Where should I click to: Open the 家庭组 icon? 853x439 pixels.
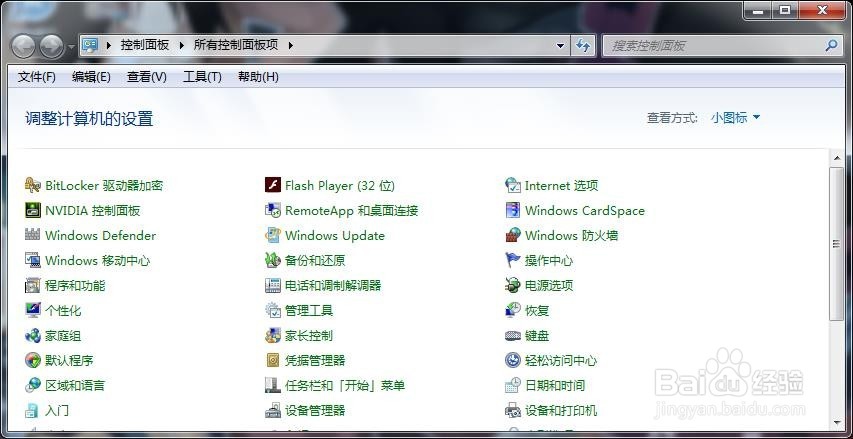point(33,336)
